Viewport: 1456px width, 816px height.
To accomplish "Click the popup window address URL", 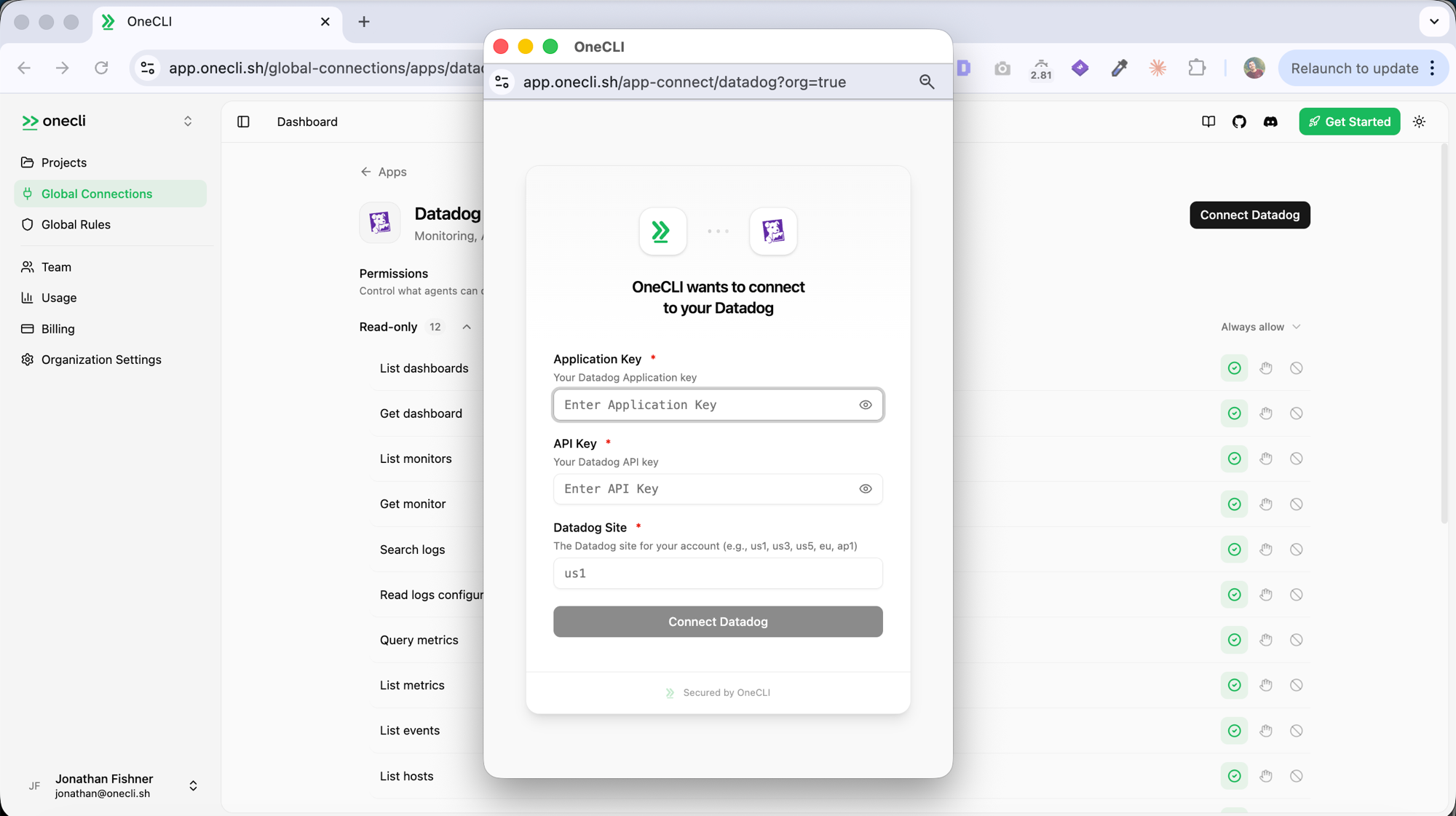I will (684, 82).
